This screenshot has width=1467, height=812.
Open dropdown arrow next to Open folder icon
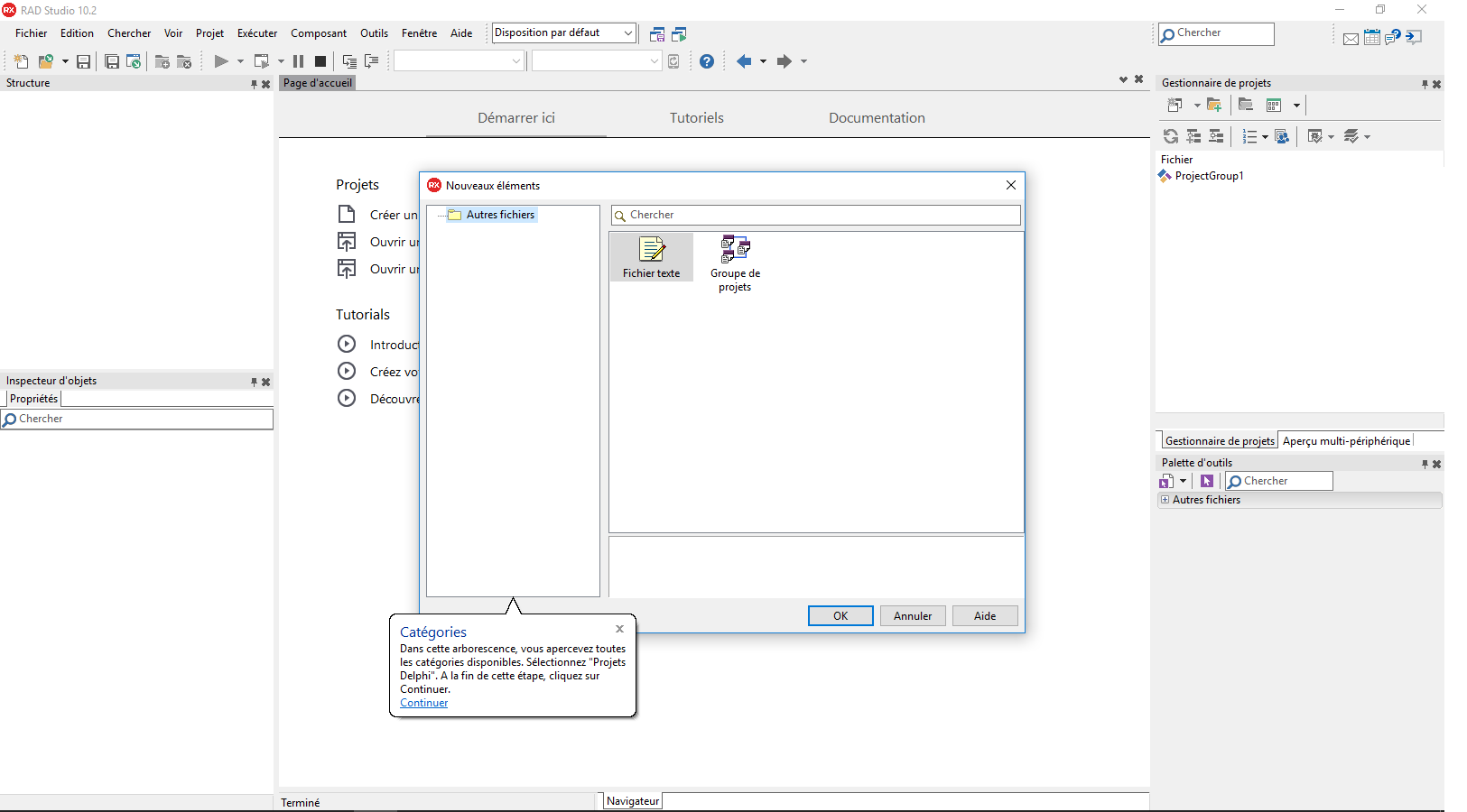[65, 61]
